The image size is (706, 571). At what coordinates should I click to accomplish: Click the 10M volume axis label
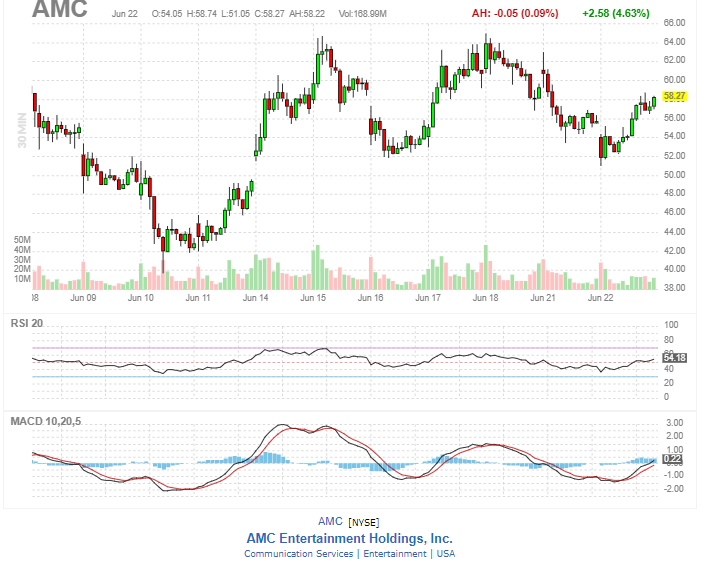(22, 279)
